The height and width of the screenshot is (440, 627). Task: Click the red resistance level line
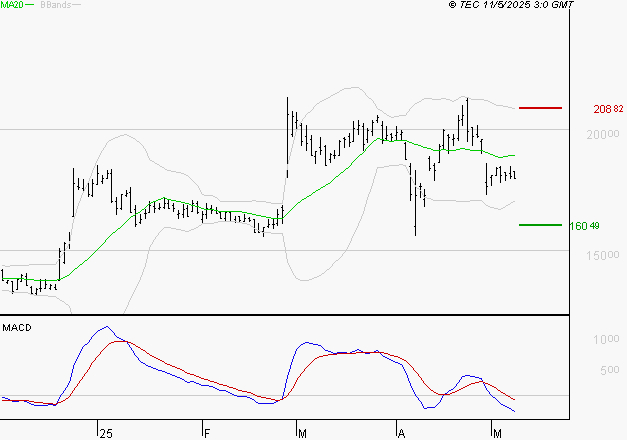(540, 108)
